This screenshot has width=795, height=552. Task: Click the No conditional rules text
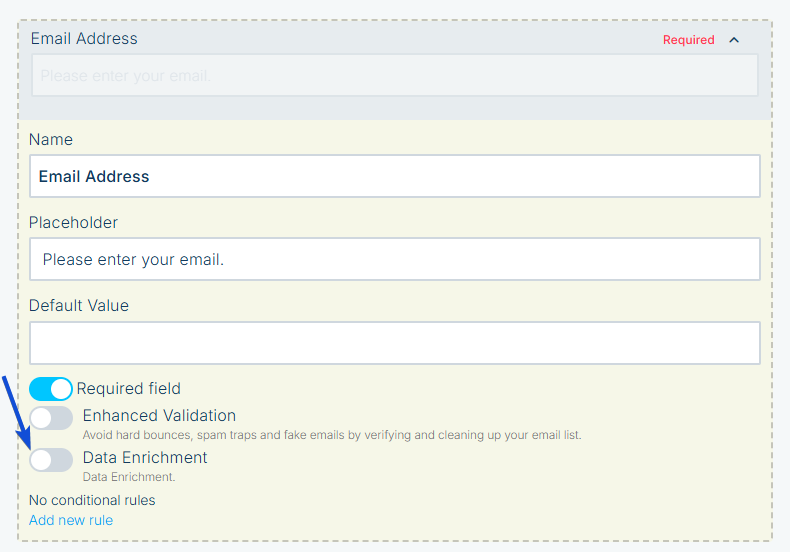[x=92, y=500]
